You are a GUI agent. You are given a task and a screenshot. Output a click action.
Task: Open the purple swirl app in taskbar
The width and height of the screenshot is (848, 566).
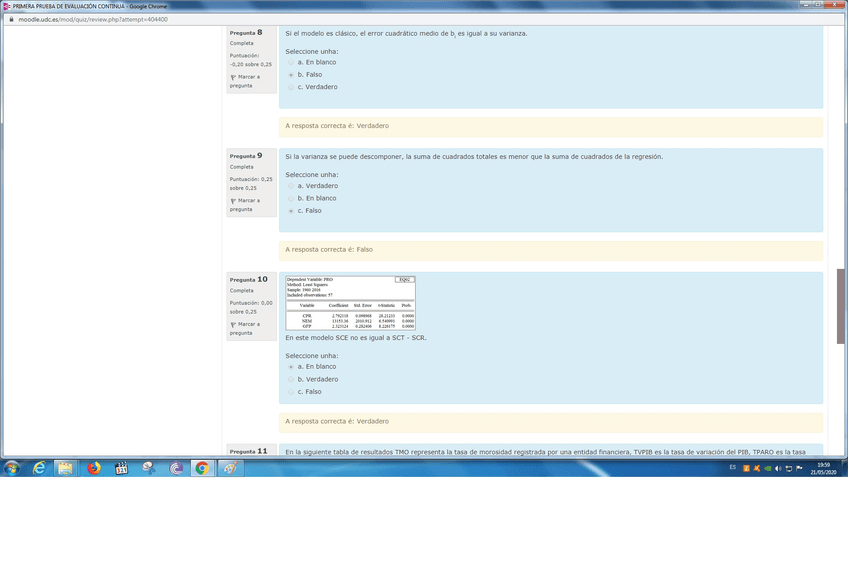click(176, 468)
